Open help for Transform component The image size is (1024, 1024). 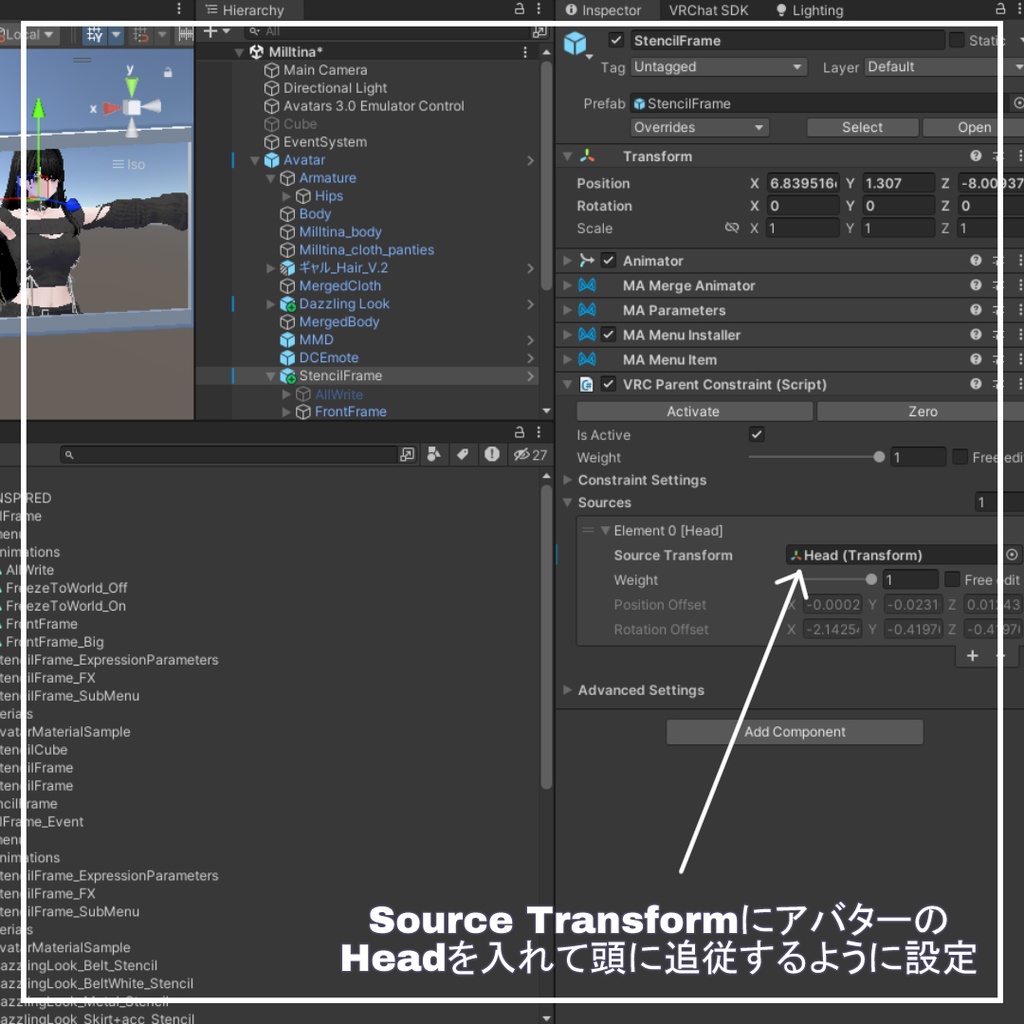point(976,156)
